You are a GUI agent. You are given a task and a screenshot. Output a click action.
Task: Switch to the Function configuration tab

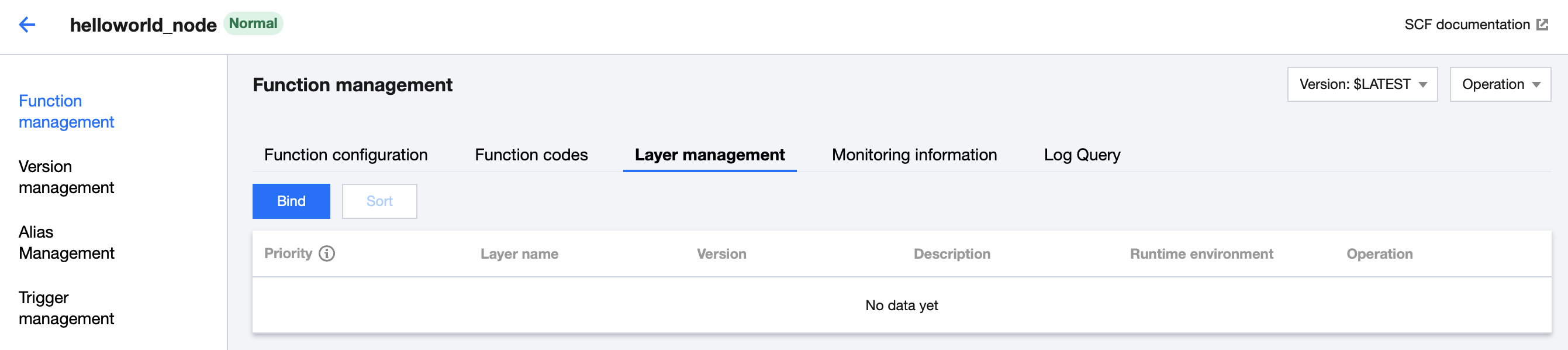tap(346, 155)
